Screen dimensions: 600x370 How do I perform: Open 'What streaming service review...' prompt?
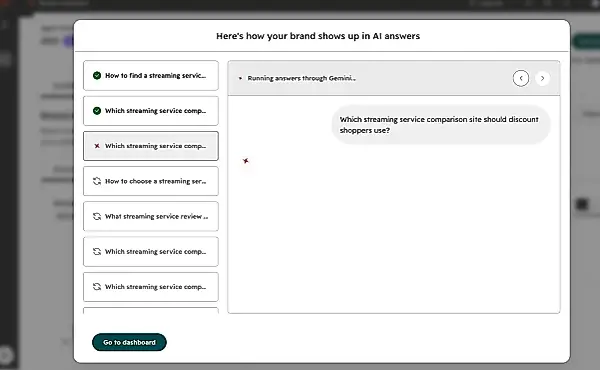click(151, 216)
